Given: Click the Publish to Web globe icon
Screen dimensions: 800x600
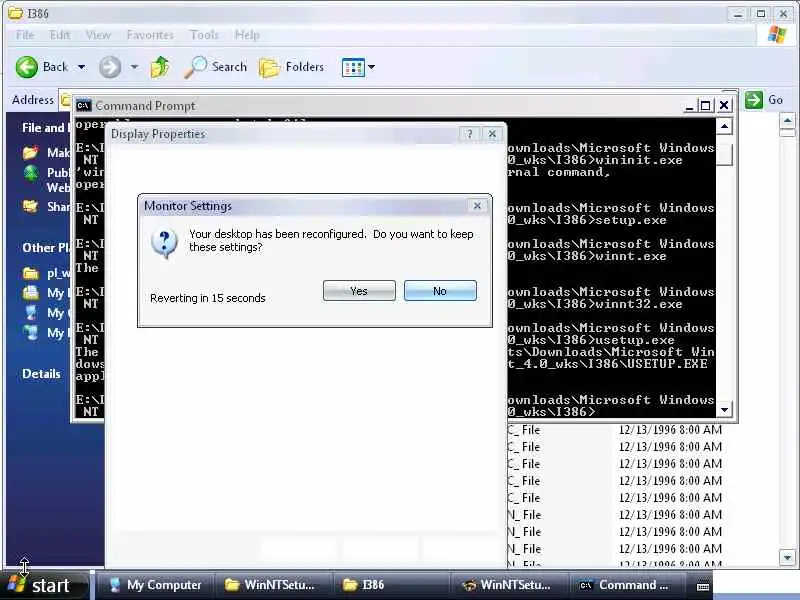Looking at the screenshot, I should coord(31,173).
